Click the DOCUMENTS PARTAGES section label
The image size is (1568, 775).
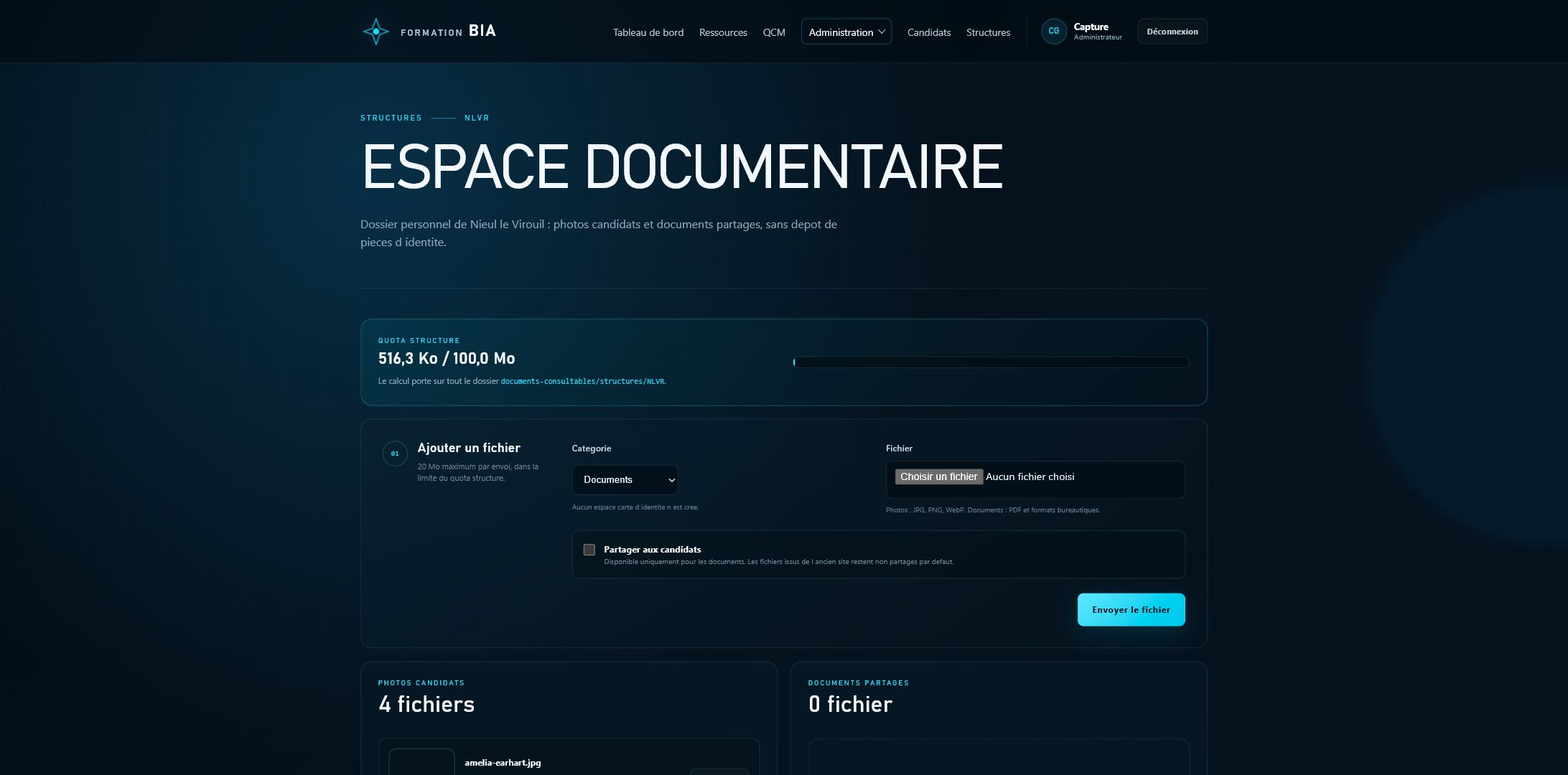tap(859, 682)
